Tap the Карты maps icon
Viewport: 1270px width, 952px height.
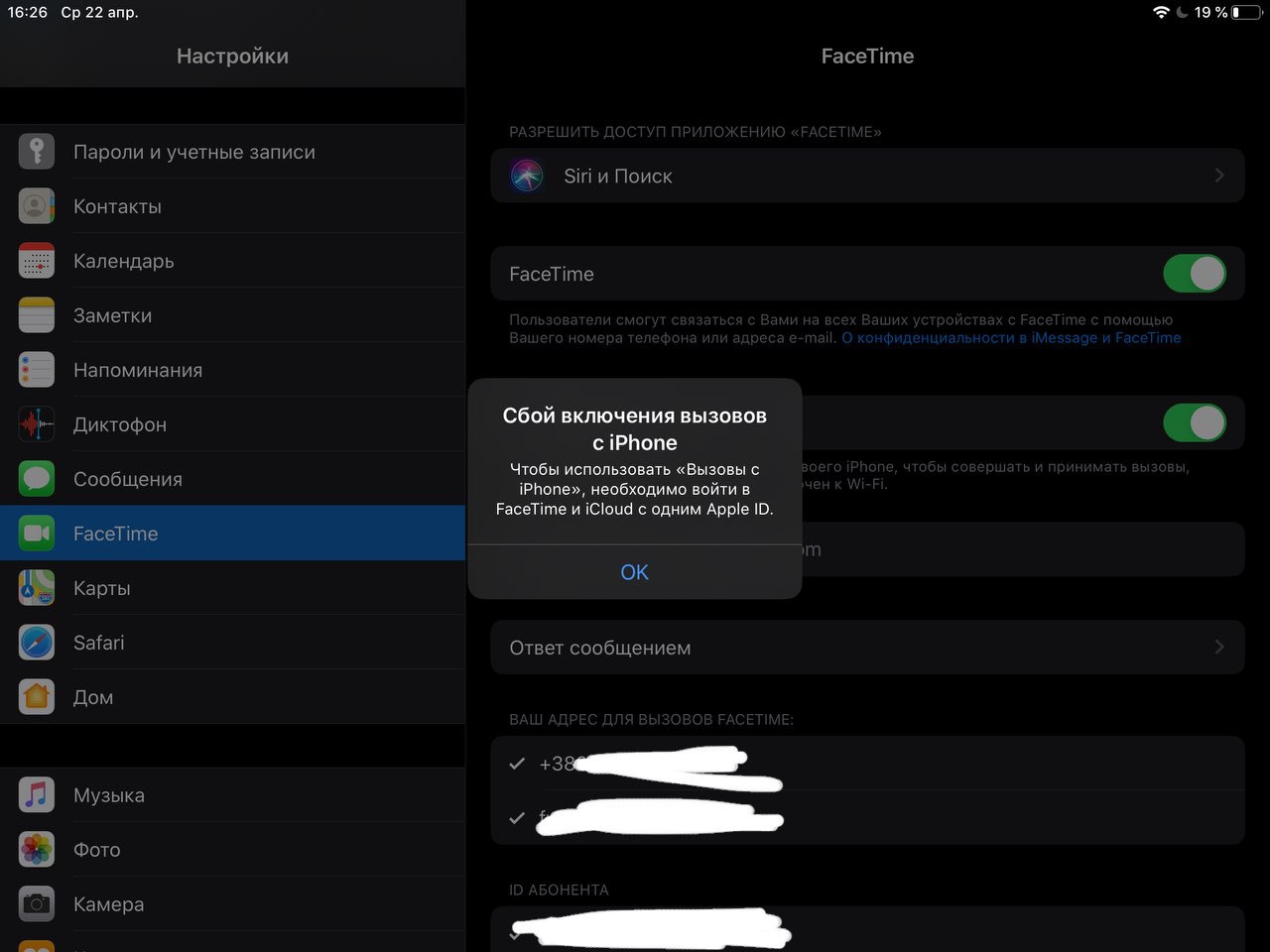(x=37, y=588)
